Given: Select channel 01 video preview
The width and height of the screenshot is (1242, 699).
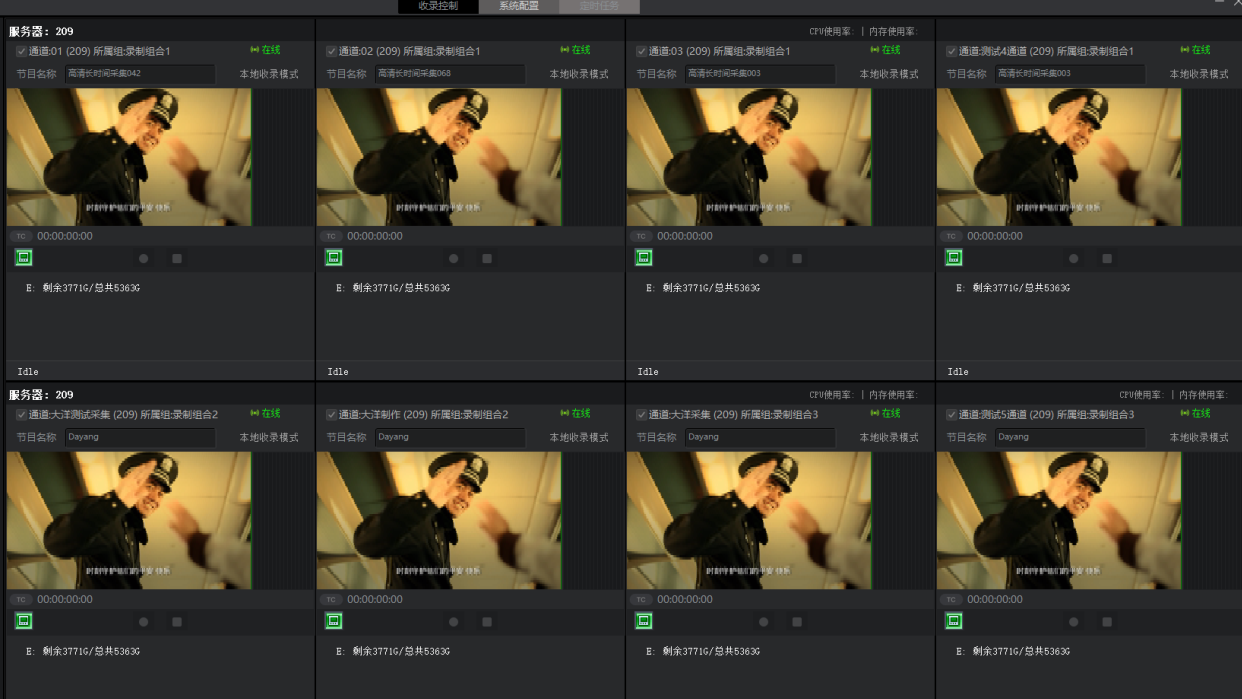Looking at the screenshot, I should click(x=129, y=157).
